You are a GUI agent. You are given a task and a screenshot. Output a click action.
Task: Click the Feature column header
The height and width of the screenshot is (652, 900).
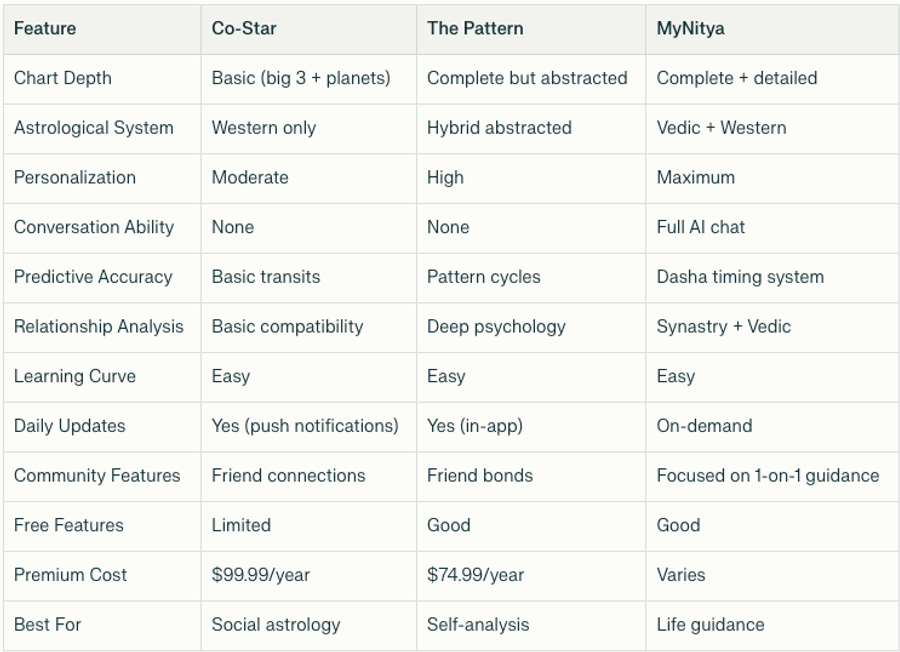45,28
